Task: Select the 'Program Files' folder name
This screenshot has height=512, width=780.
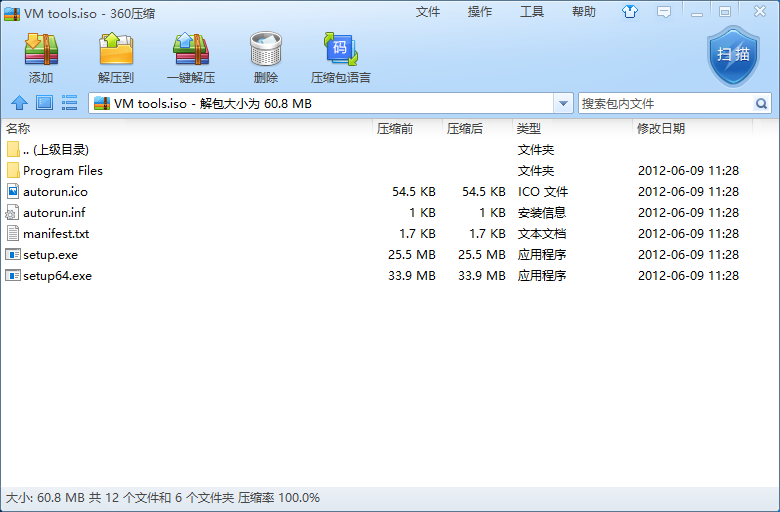Action: pos(63,171)
